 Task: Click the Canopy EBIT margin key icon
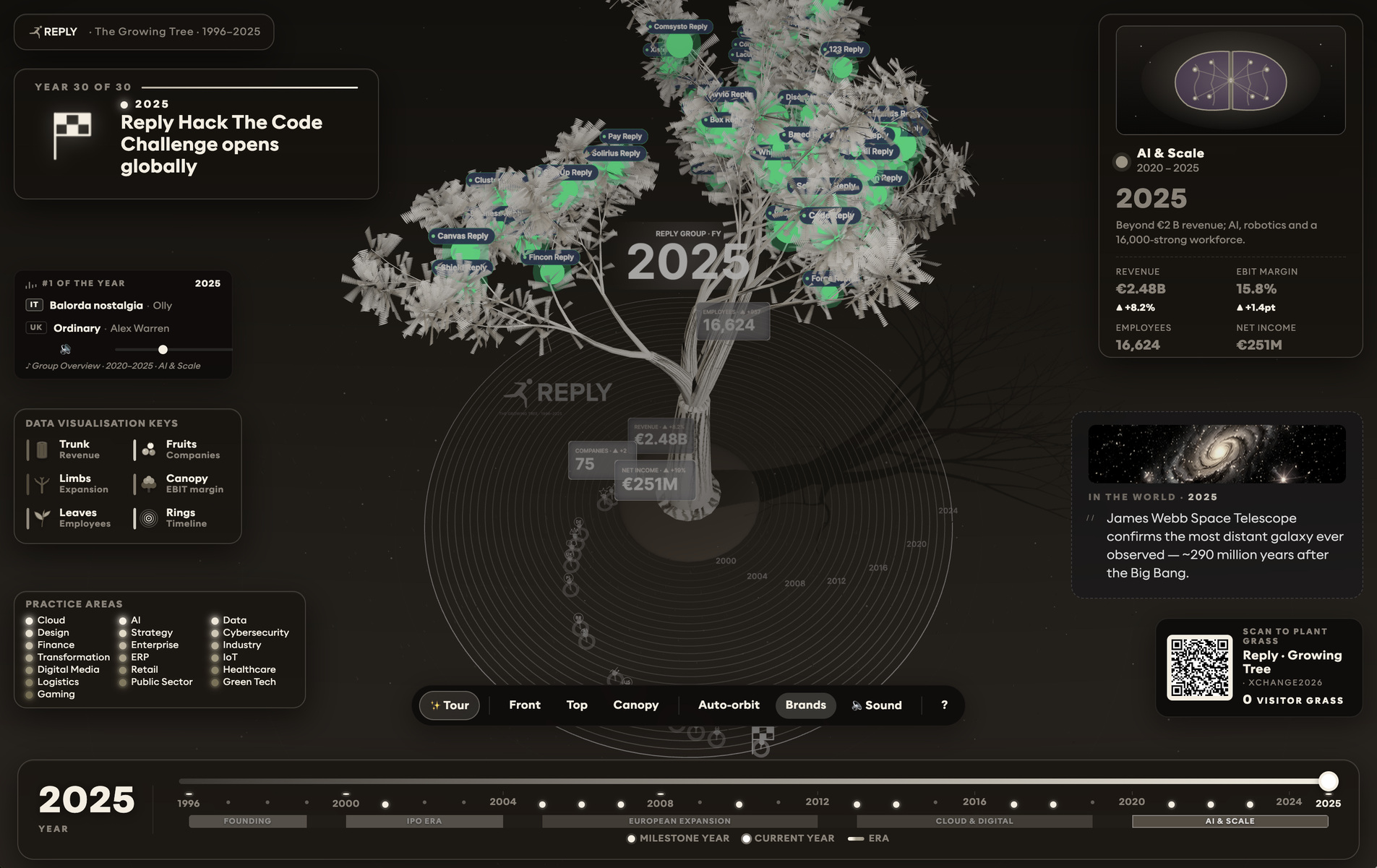click(x=149, y=484)
